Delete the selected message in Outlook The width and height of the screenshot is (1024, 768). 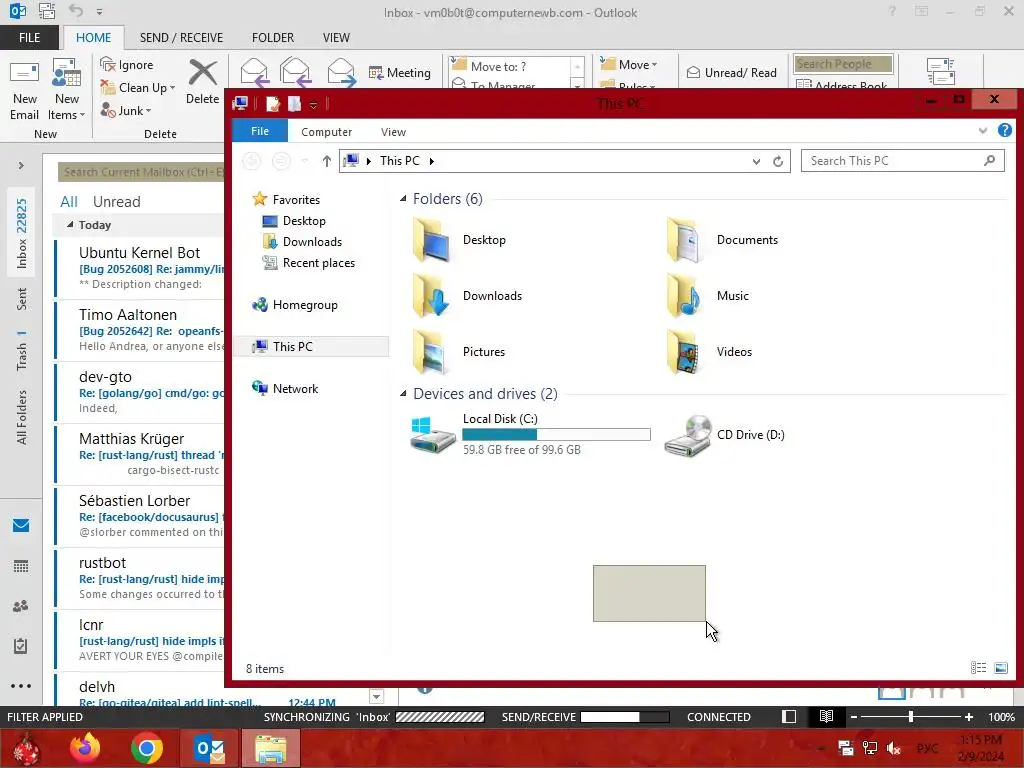(202, 82)
